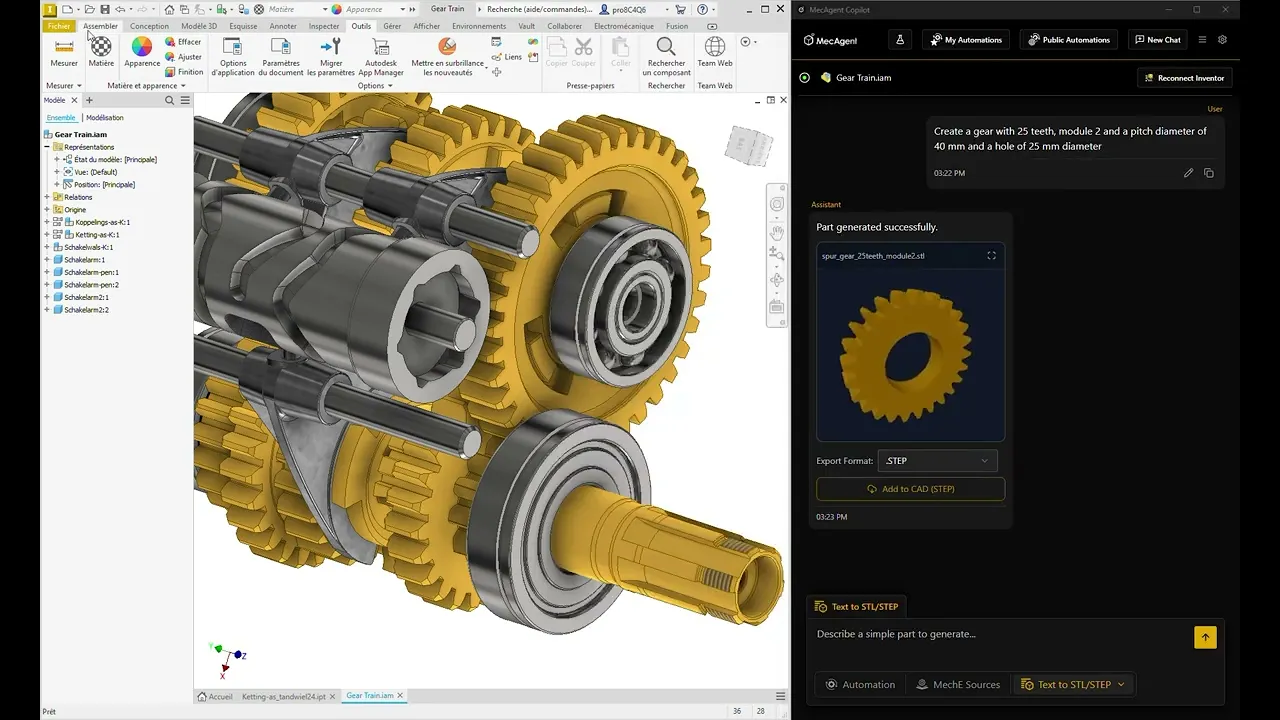Viewport: 1280px width, 720px height.
Task: Switch to Ketting-as_tandwiel24.ipt document tab
Action: (284, 696)
